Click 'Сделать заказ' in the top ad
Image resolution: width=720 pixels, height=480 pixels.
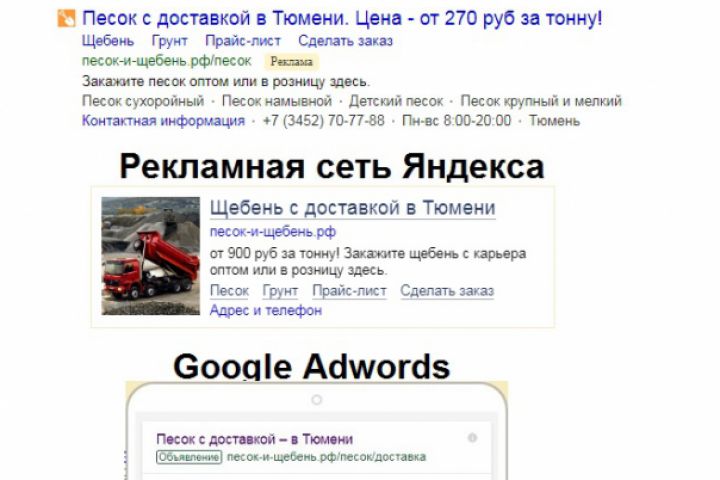tap(345, 41)
